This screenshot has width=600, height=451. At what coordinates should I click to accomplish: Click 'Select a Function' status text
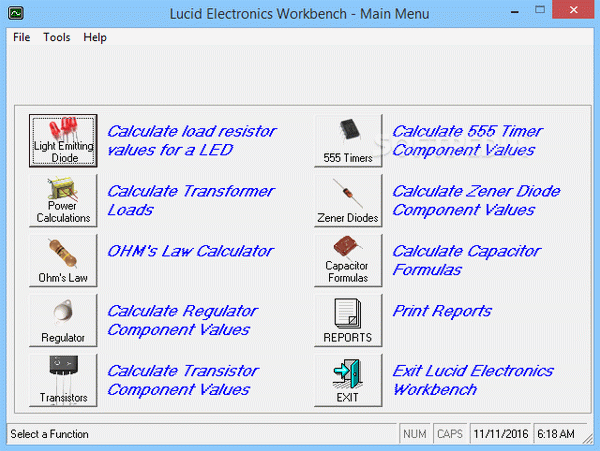pyautogui.click(x=49, y=434)
